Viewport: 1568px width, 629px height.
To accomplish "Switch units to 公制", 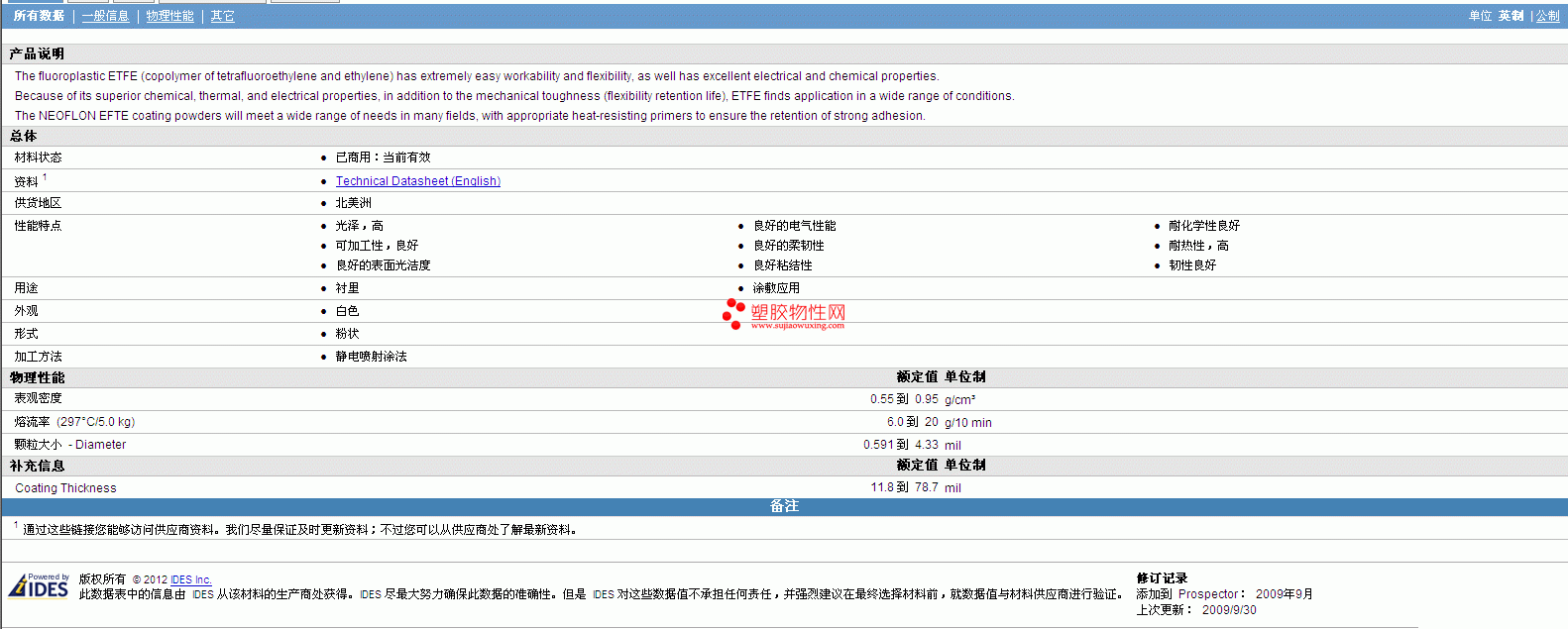I will (1548, 16).
